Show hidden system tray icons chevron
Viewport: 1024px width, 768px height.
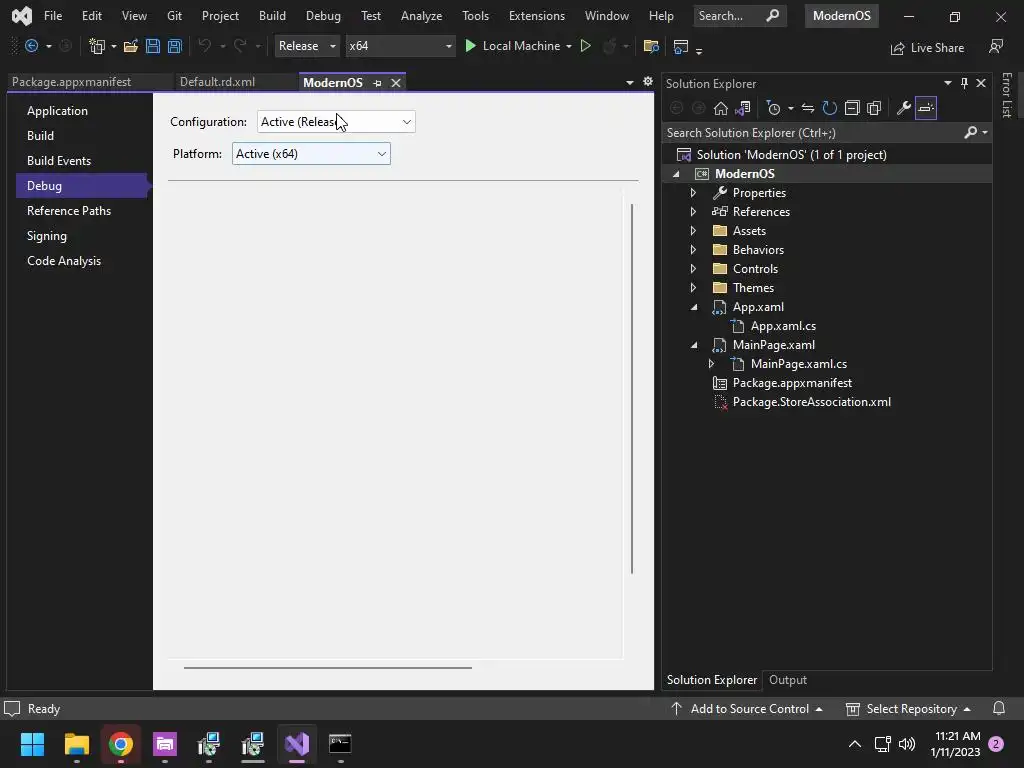click(854, 744)
